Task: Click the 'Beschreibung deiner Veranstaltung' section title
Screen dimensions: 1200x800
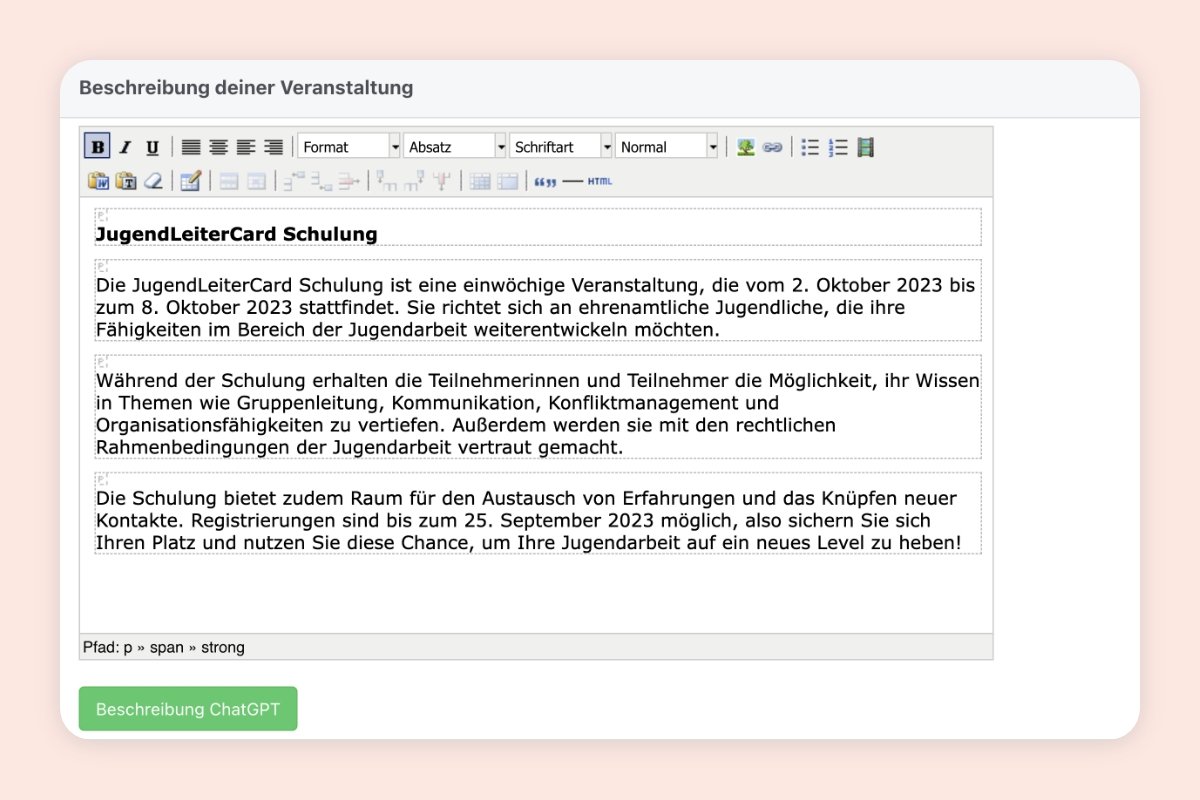Action: click(x=246, y=87)
